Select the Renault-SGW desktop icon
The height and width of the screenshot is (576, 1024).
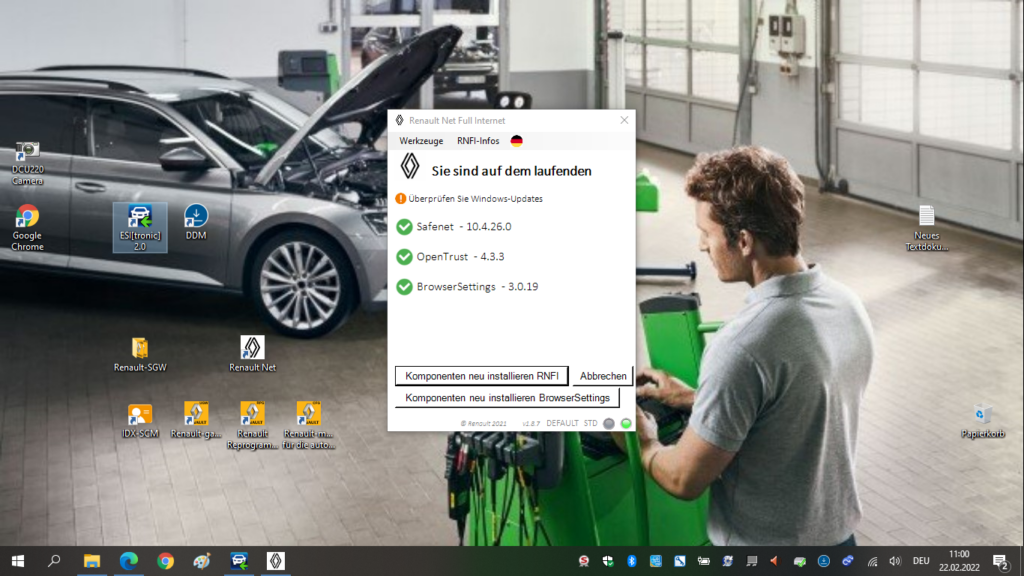[x=140, y=355]
